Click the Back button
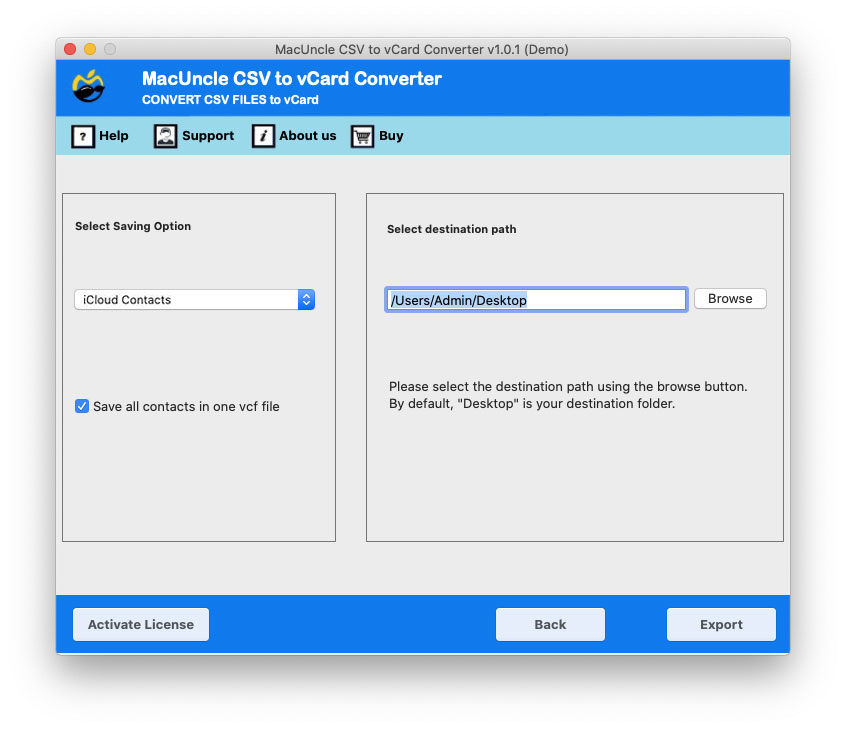846x729 pixels. click(550, 624)
